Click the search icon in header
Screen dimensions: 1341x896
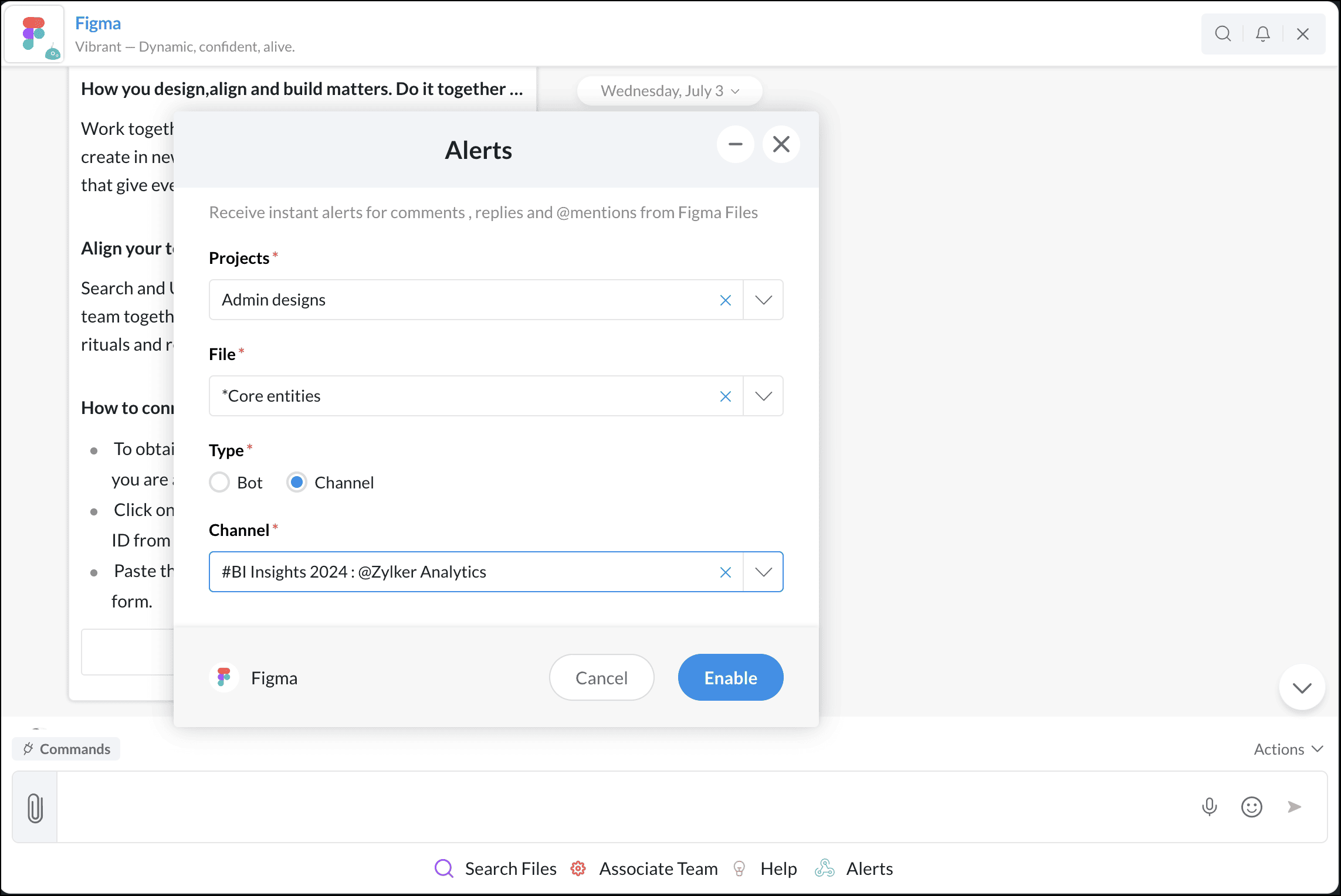(1223, 34)
